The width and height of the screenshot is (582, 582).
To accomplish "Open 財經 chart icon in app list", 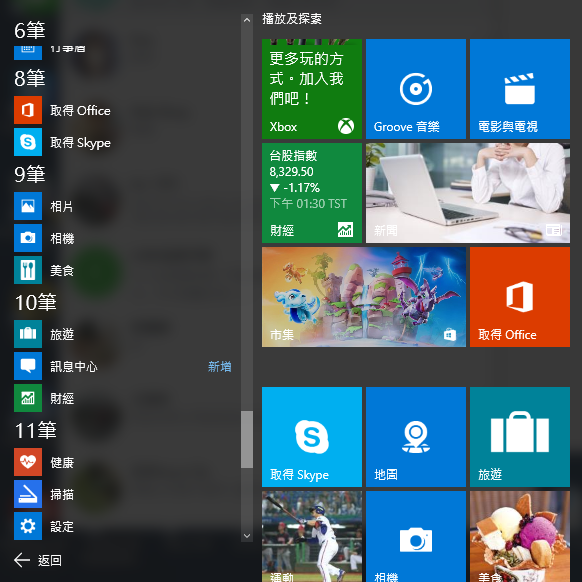I will click(28, 398).
